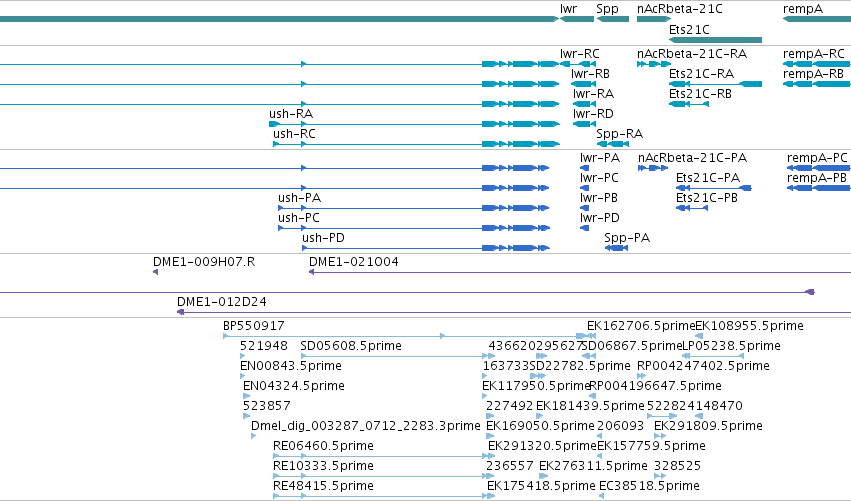Viewport: 851px width, 501px height.
Task: Click the lwr-PB protein label
Action: [599, 198]
